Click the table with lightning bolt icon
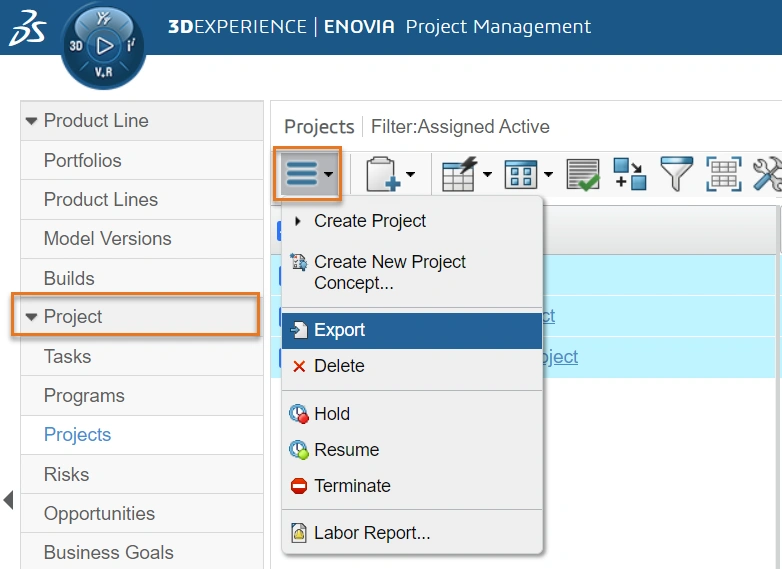782x569 pixels. tap(459, 175)
